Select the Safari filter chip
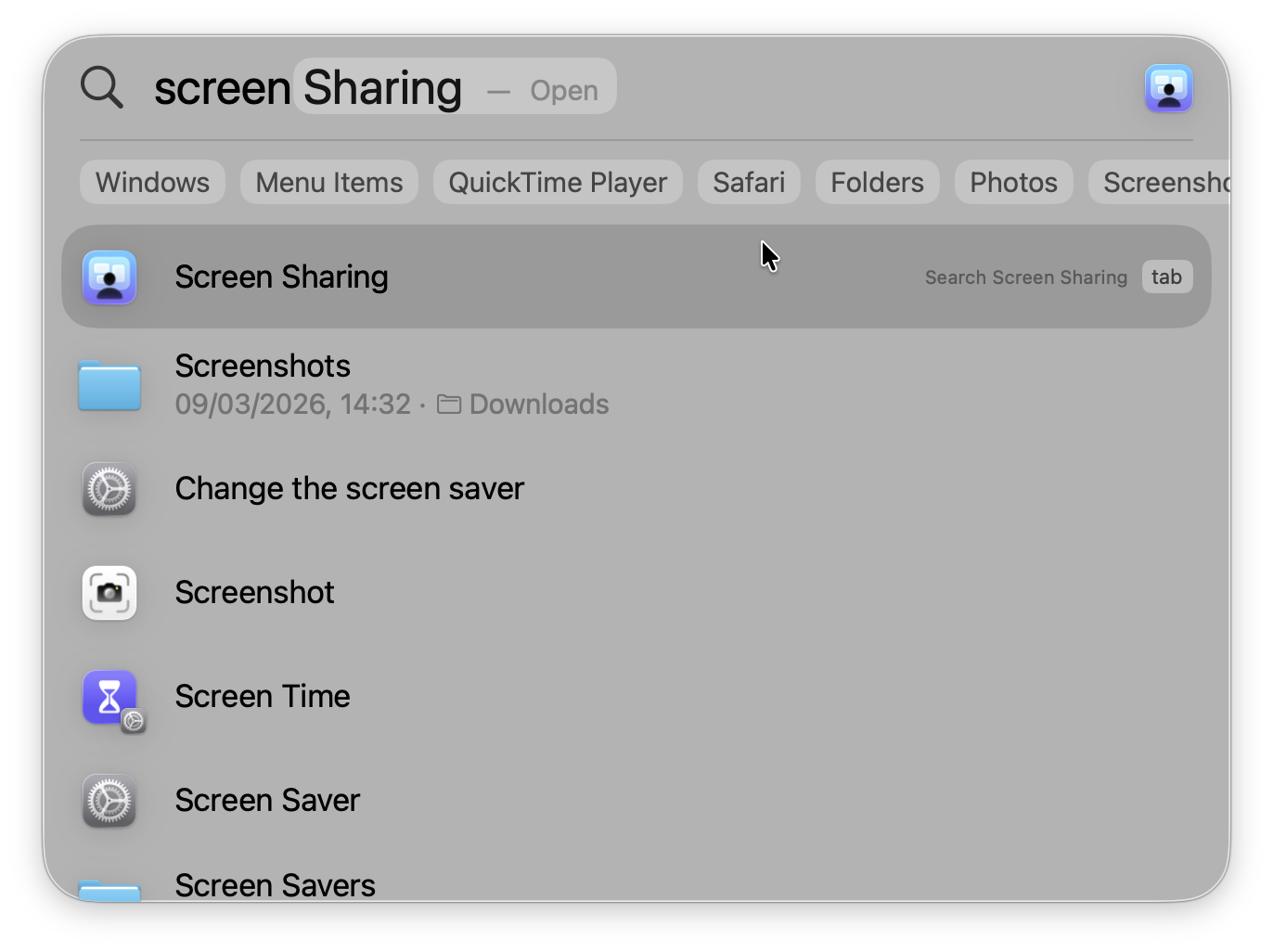 point(749,182)
